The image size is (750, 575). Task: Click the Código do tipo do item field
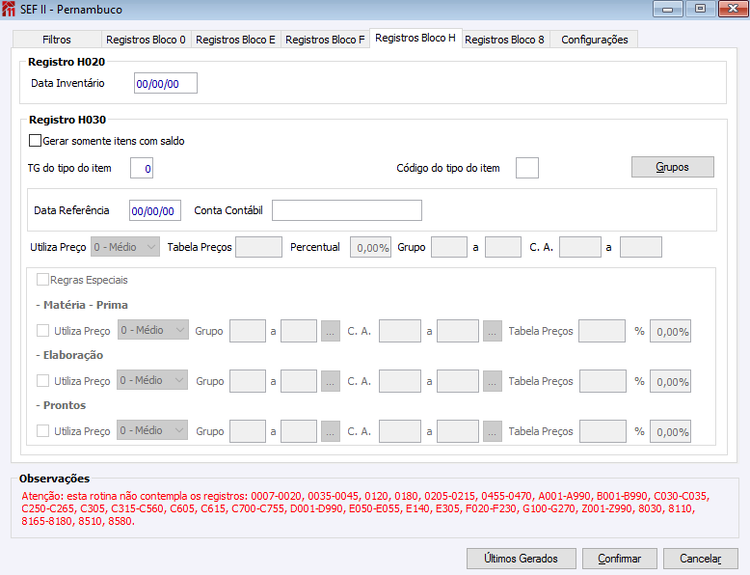tap(527, 168)
